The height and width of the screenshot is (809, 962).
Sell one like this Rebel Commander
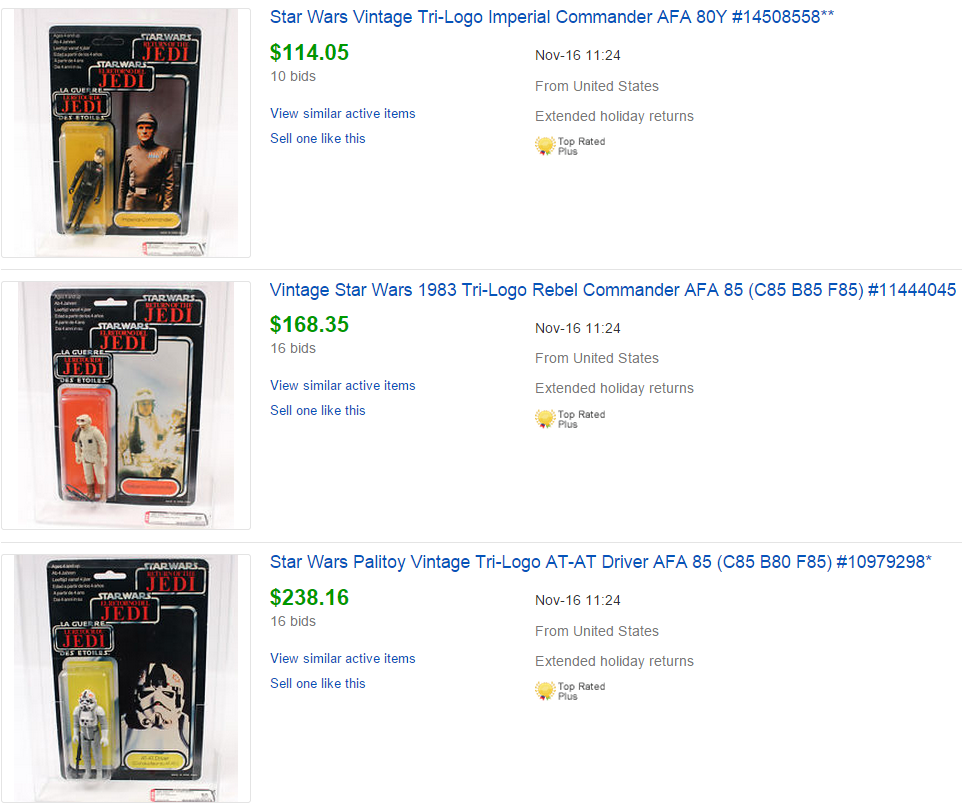(x=317, y=410)
